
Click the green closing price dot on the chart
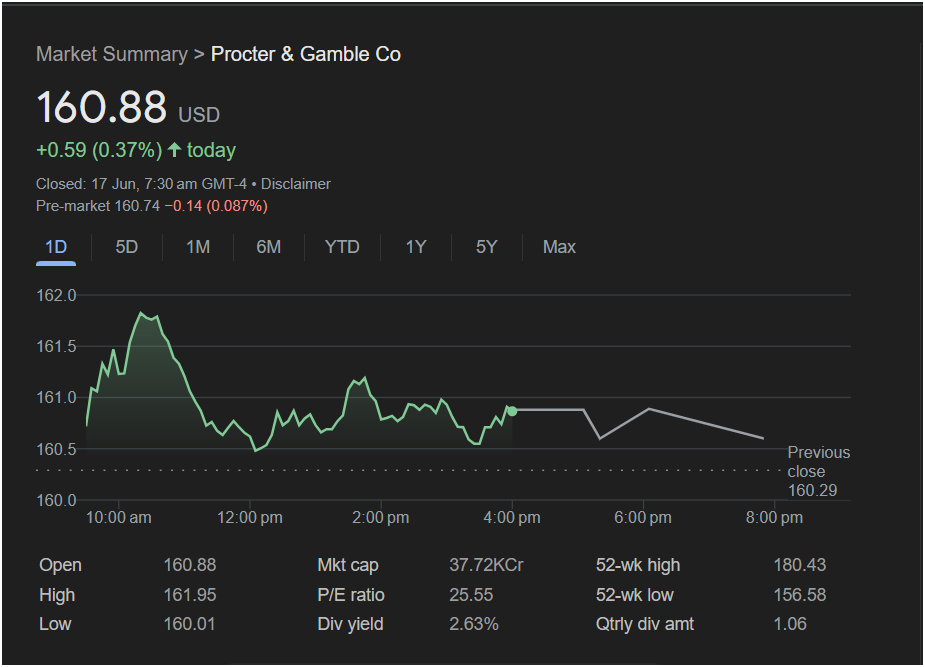tap(512, 411)
